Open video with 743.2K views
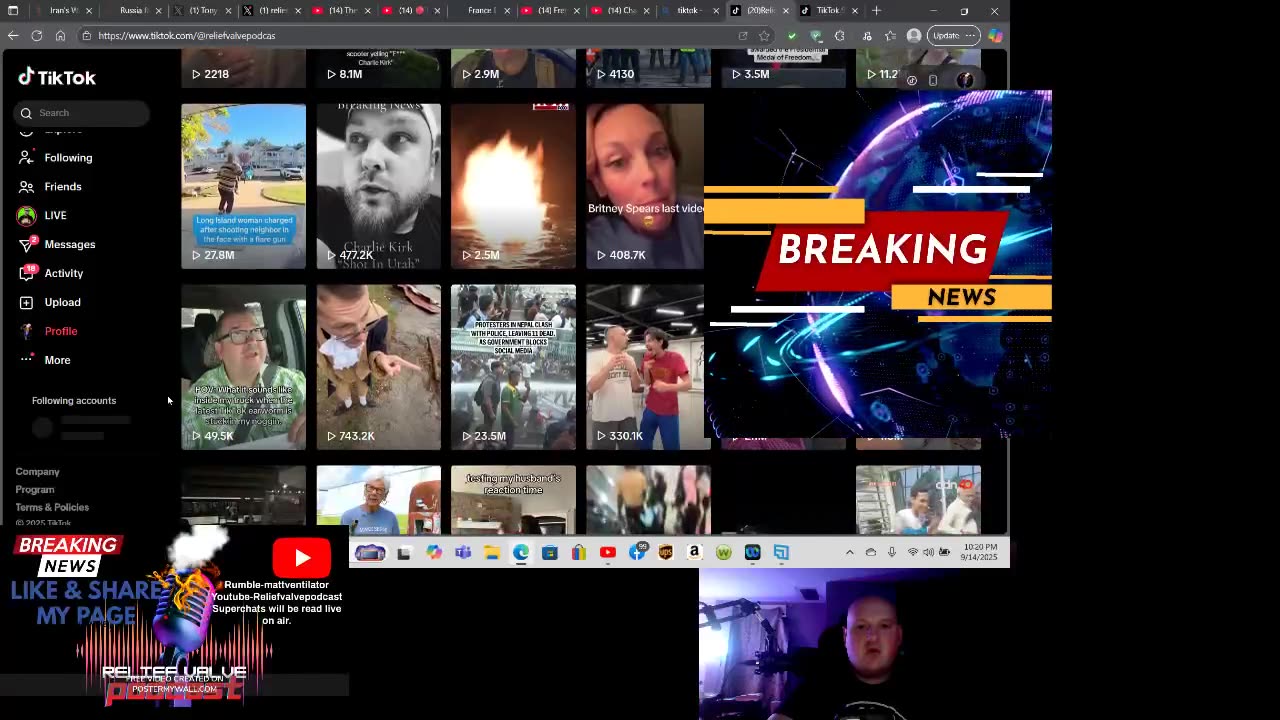Image resolution: width=1280 pixels, height=720 pixels. [378, 367]
